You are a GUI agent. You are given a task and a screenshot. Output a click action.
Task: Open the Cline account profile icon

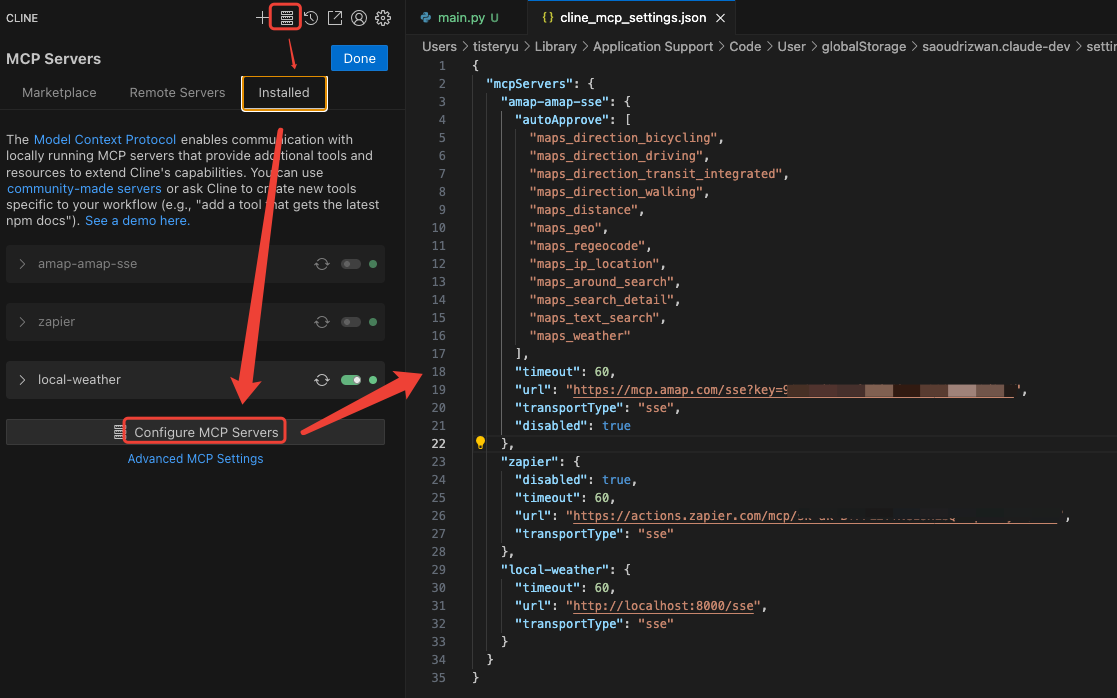pos(359,18)
